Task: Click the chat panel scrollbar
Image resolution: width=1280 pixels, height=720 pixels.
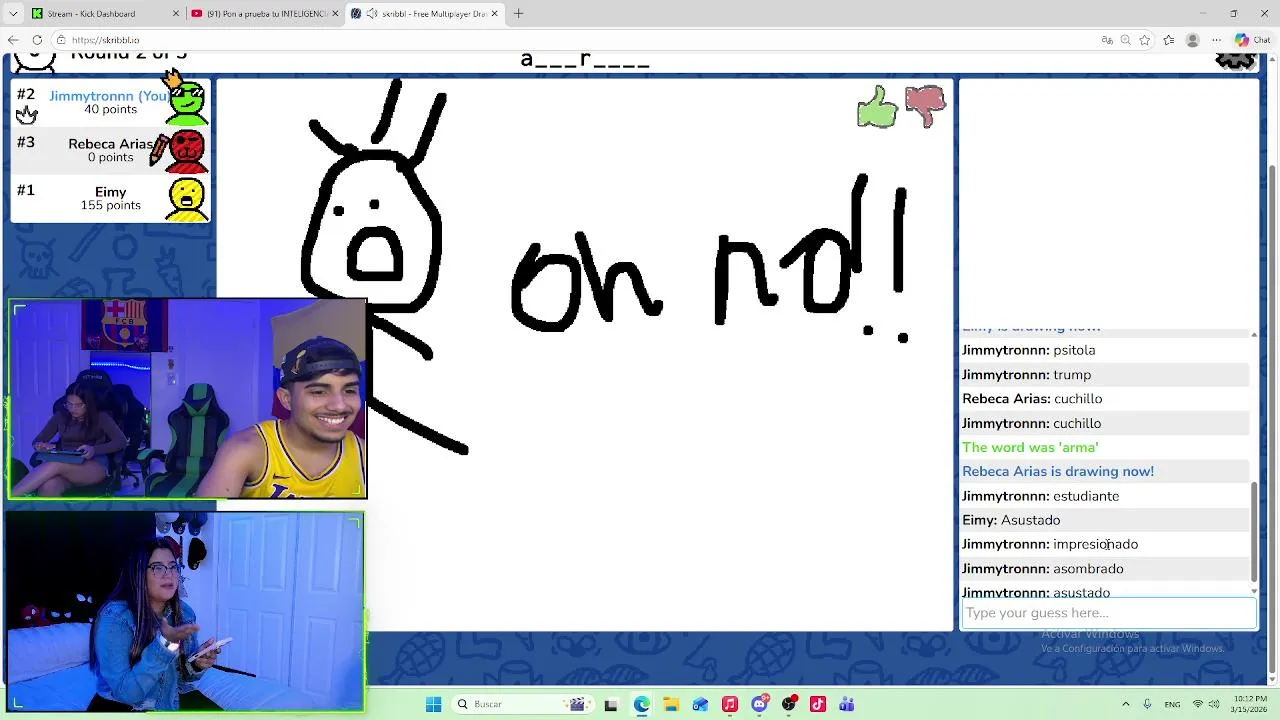Action: 1254,532
